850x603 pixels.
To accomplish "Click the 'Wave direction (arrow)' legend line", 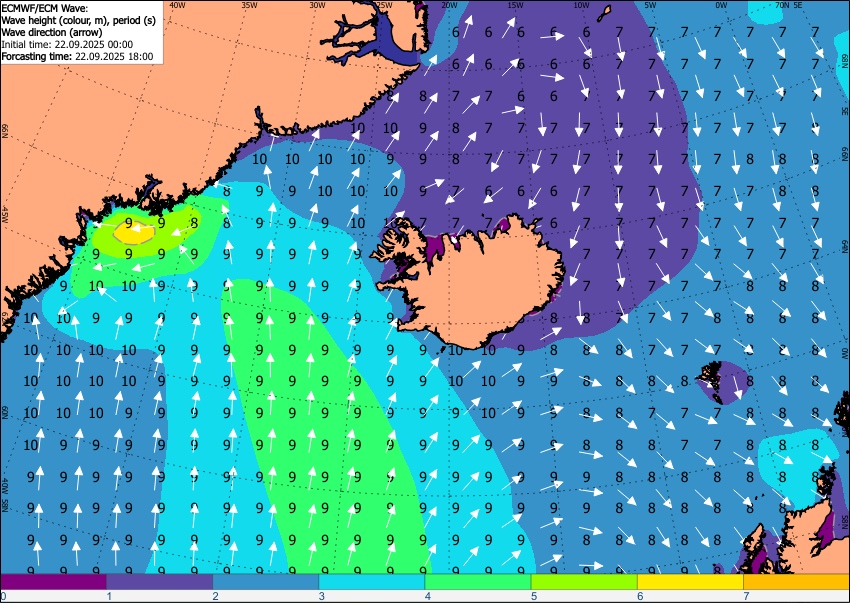I will coord(52,33).
